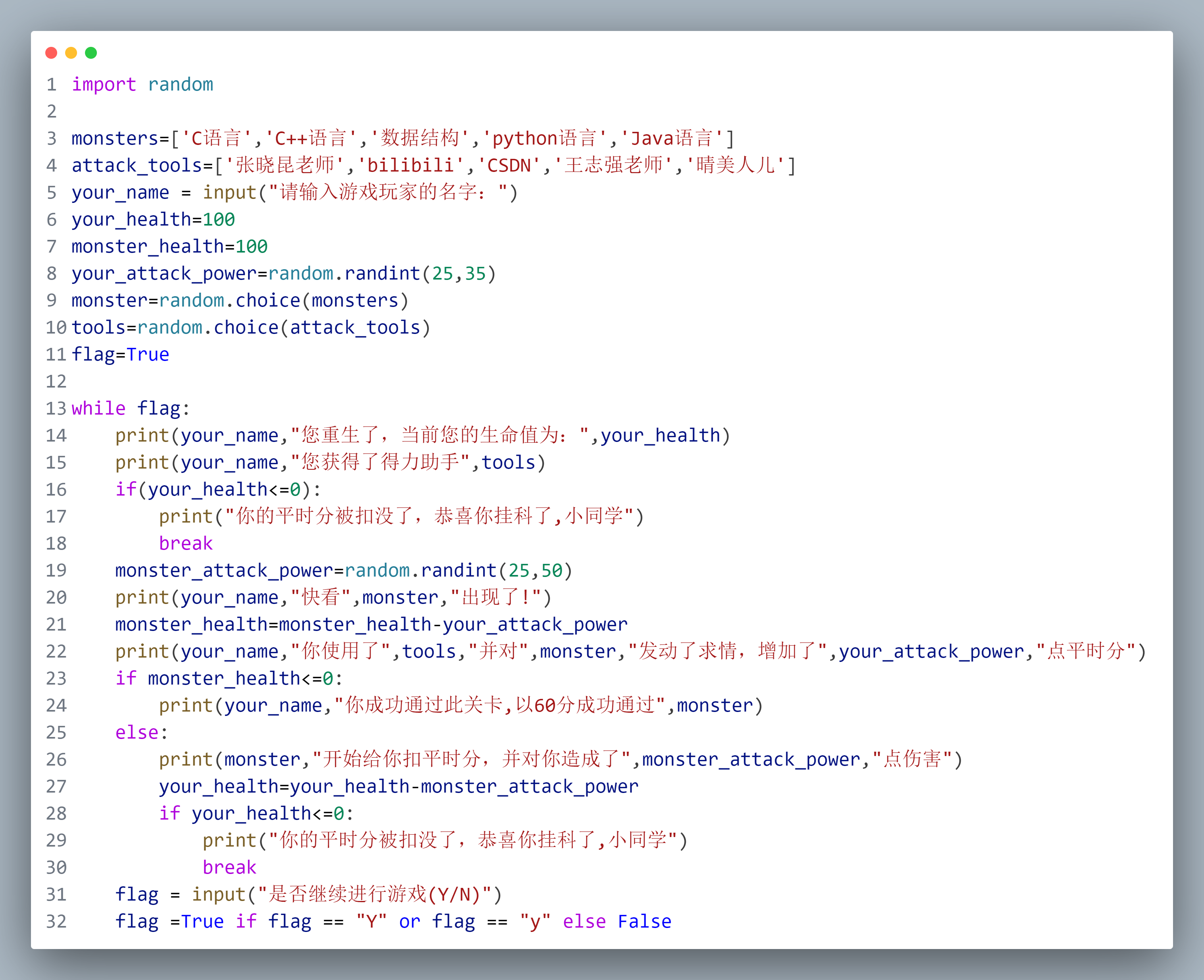This screenshot has height=980, width=1204.
Task: Click 'True' value on line 11
Action: tap(148, 355)
